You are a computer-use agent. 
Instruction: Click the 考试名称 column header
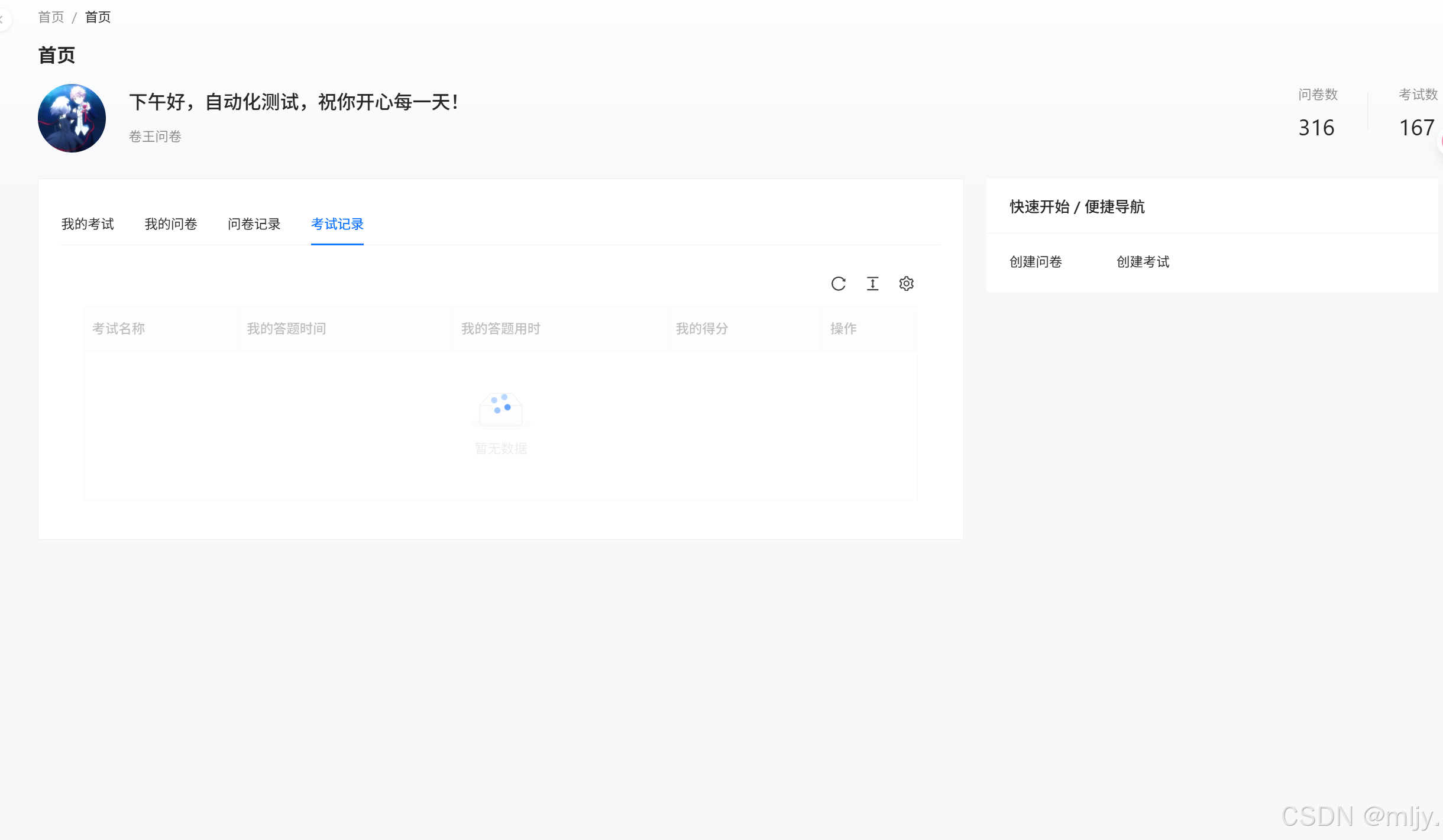(x=119, y=329)
